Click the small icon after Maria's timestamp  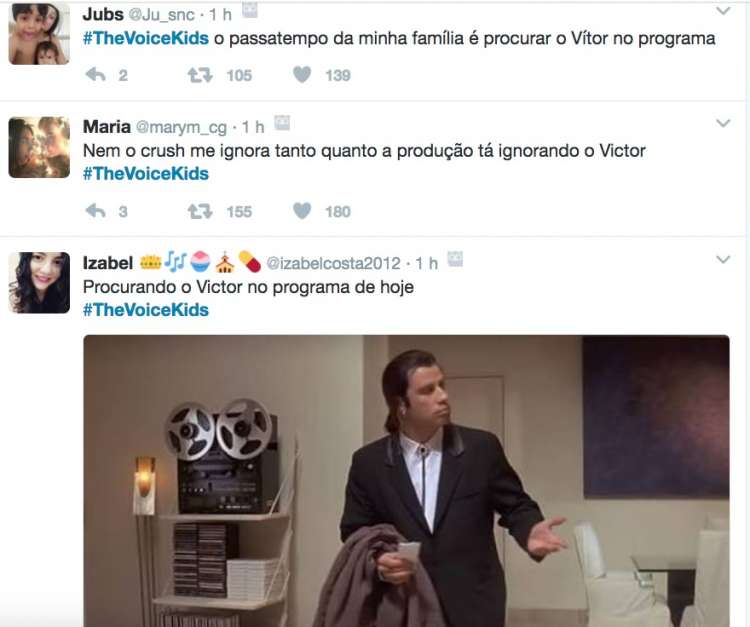(282, 123)
